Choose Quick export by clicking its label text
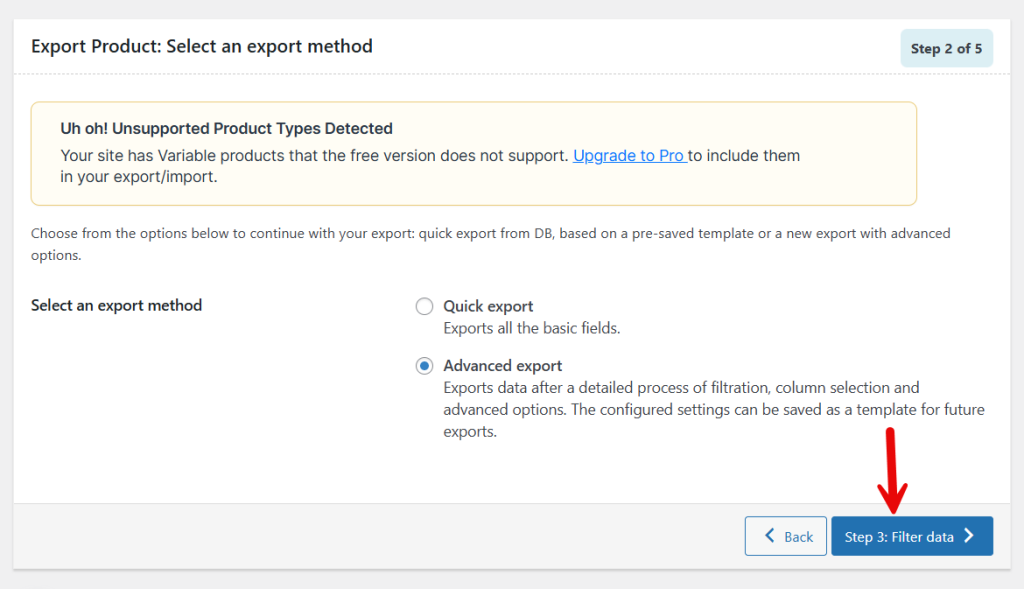Image resolution: width=1024 pixels, height=589 pixels. point(488,306)
